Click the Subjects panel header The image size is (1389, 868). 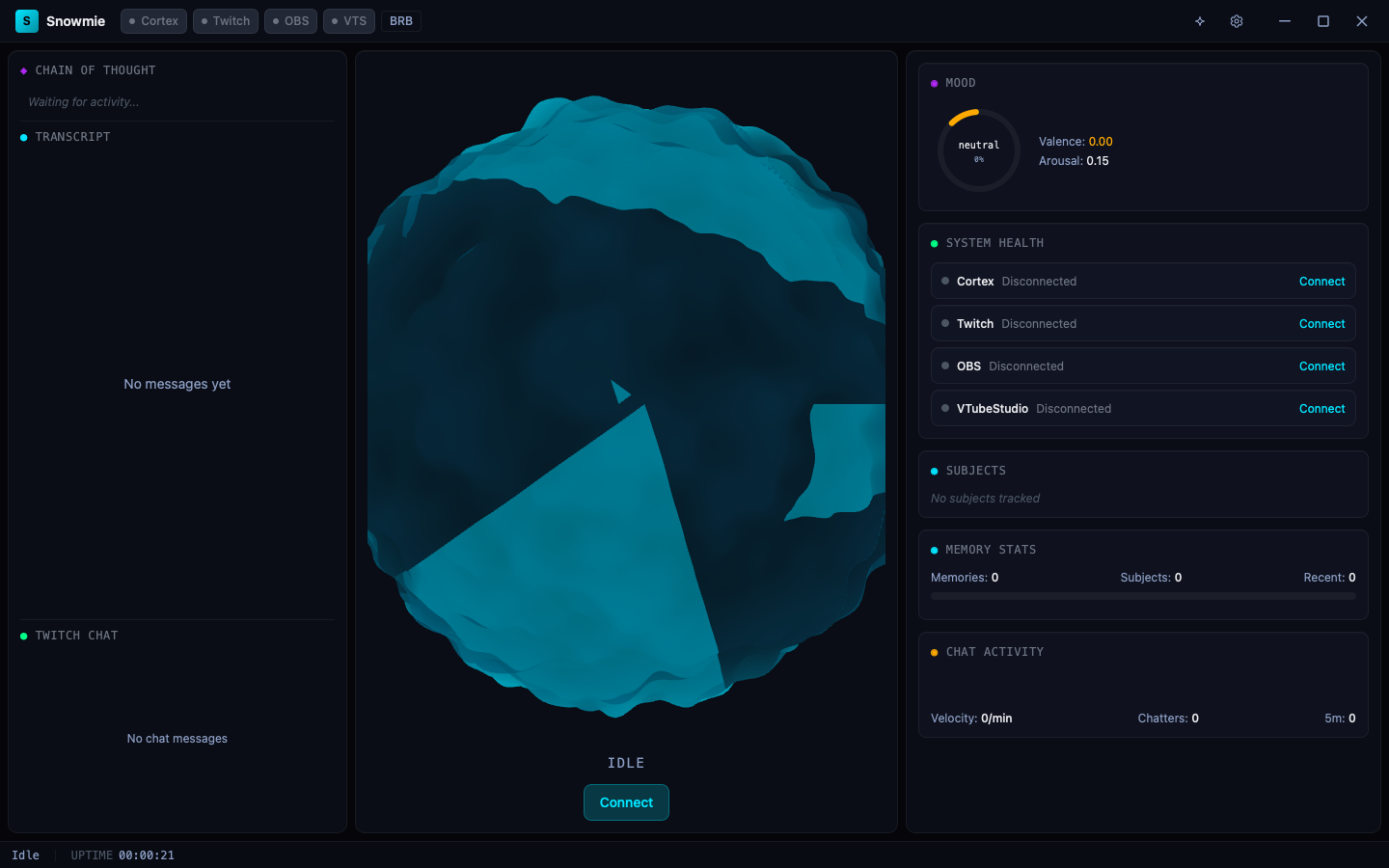[975, 471]
